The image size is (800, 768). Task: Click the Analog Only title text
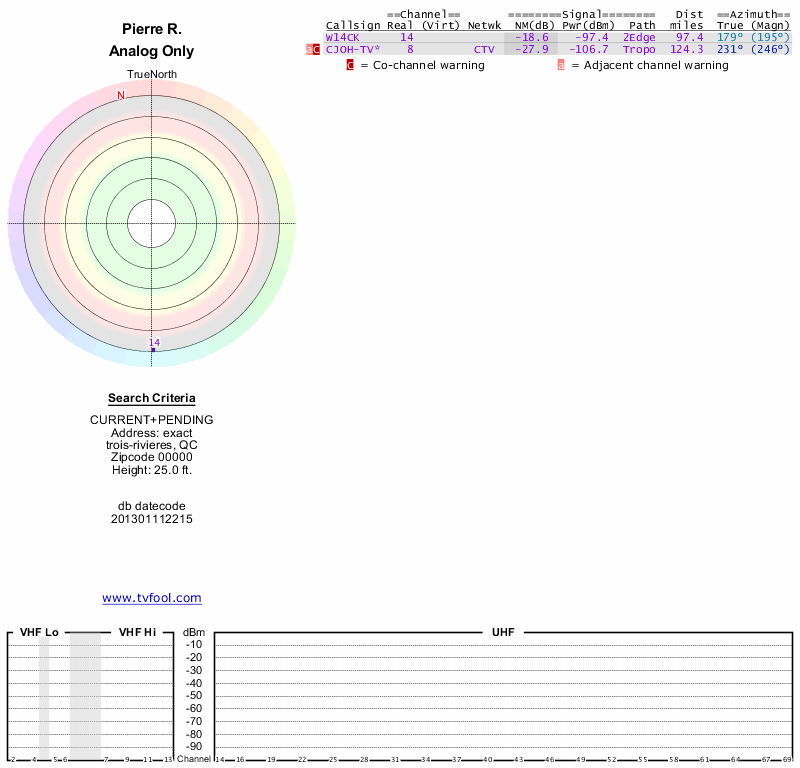pos(151,51)
